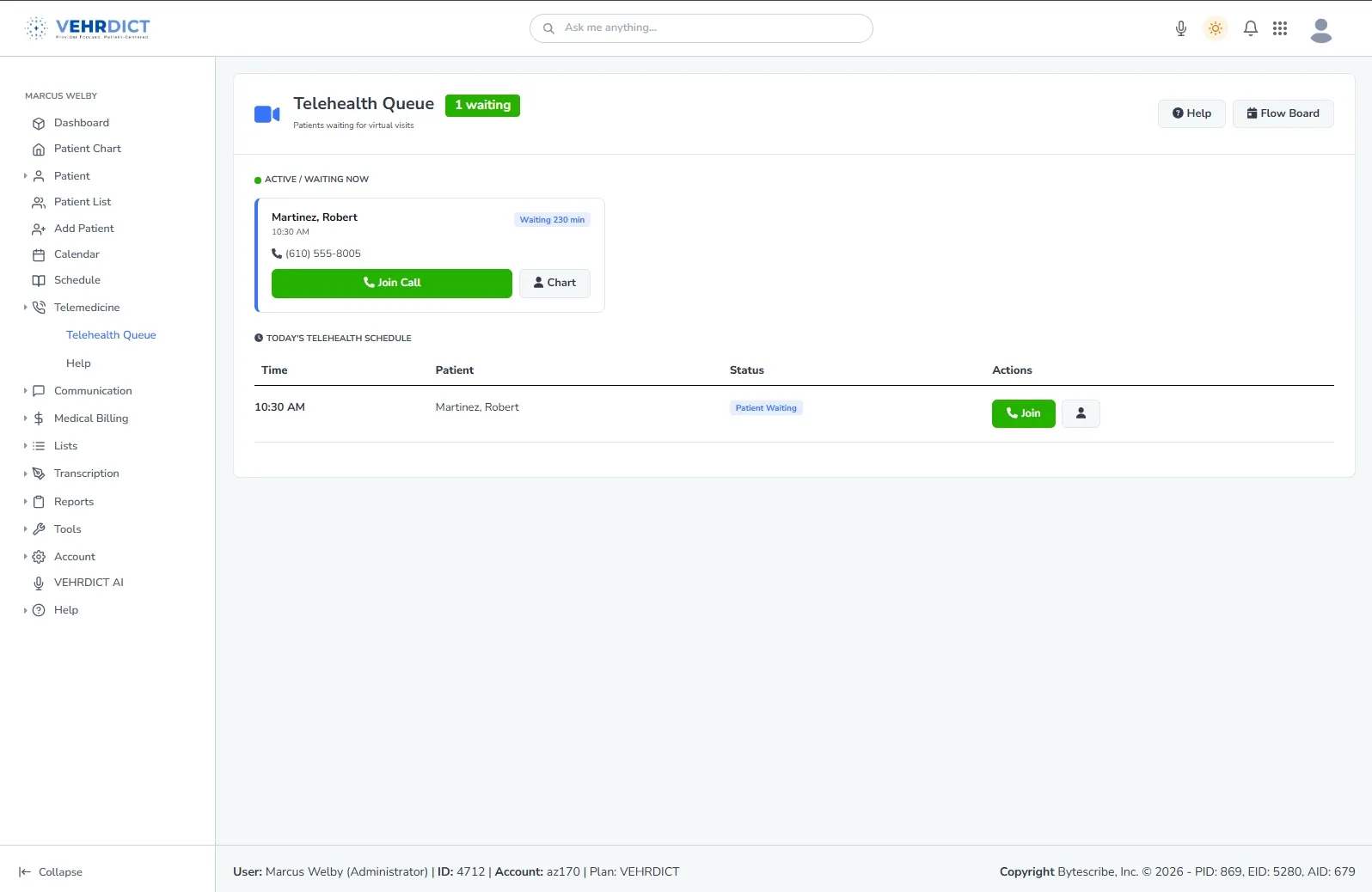Click the Medical Billing dollar icon
This screenshot has height=892, width=1372.
pos(39,419)
